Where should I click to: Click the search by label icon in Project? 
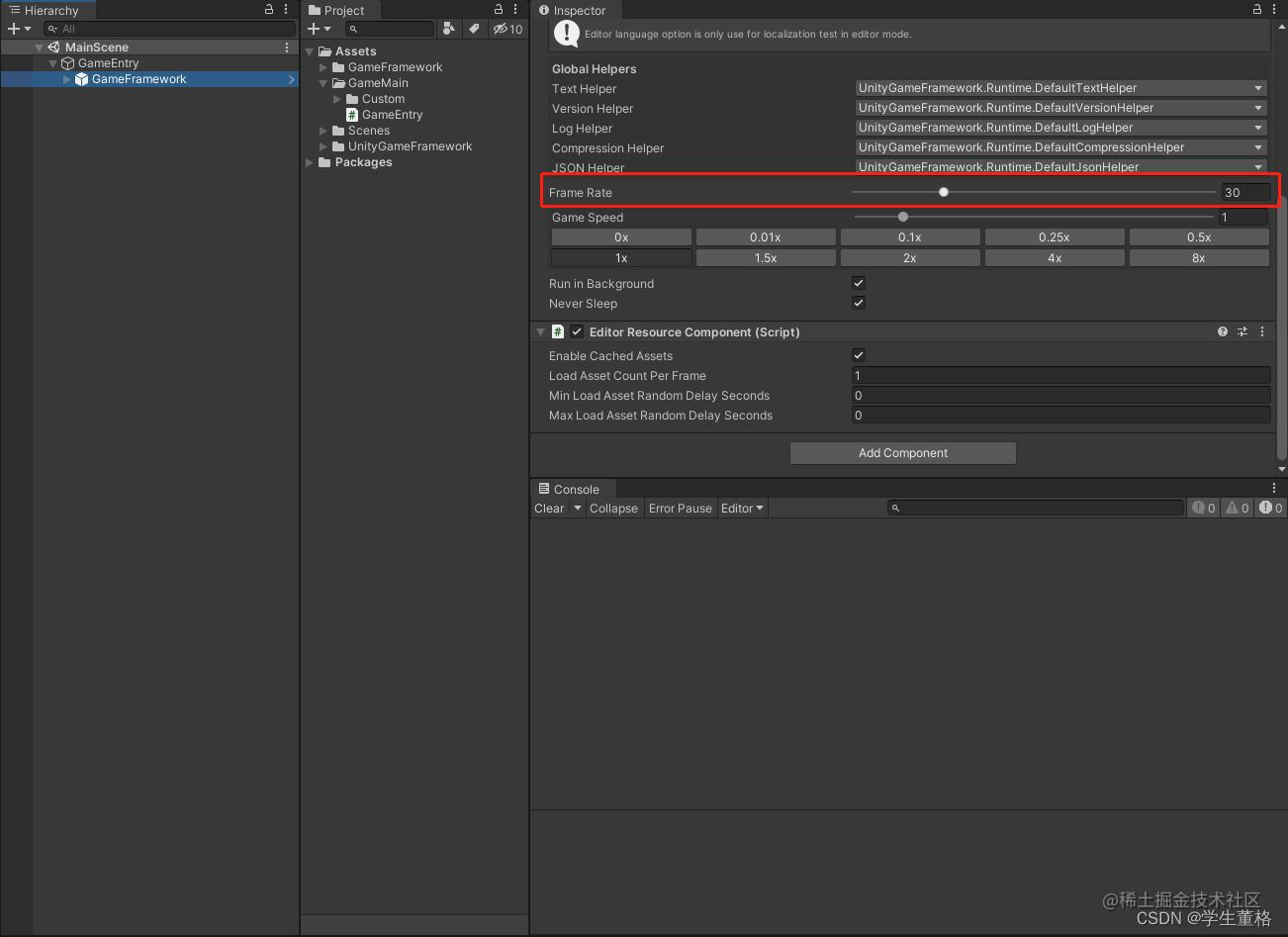tap(474, 29)
